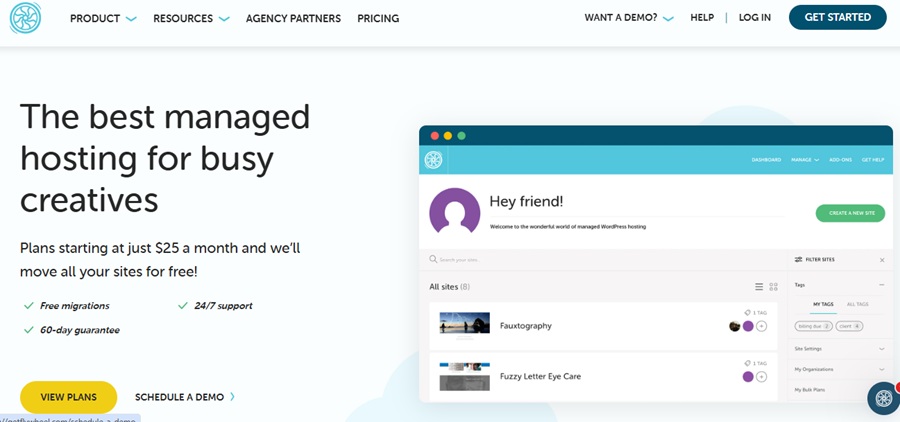Click the plus icon on Fuzzy Letter Eye Care
Image resolution: width=900 pixels, height=422 pixels.
762,377
